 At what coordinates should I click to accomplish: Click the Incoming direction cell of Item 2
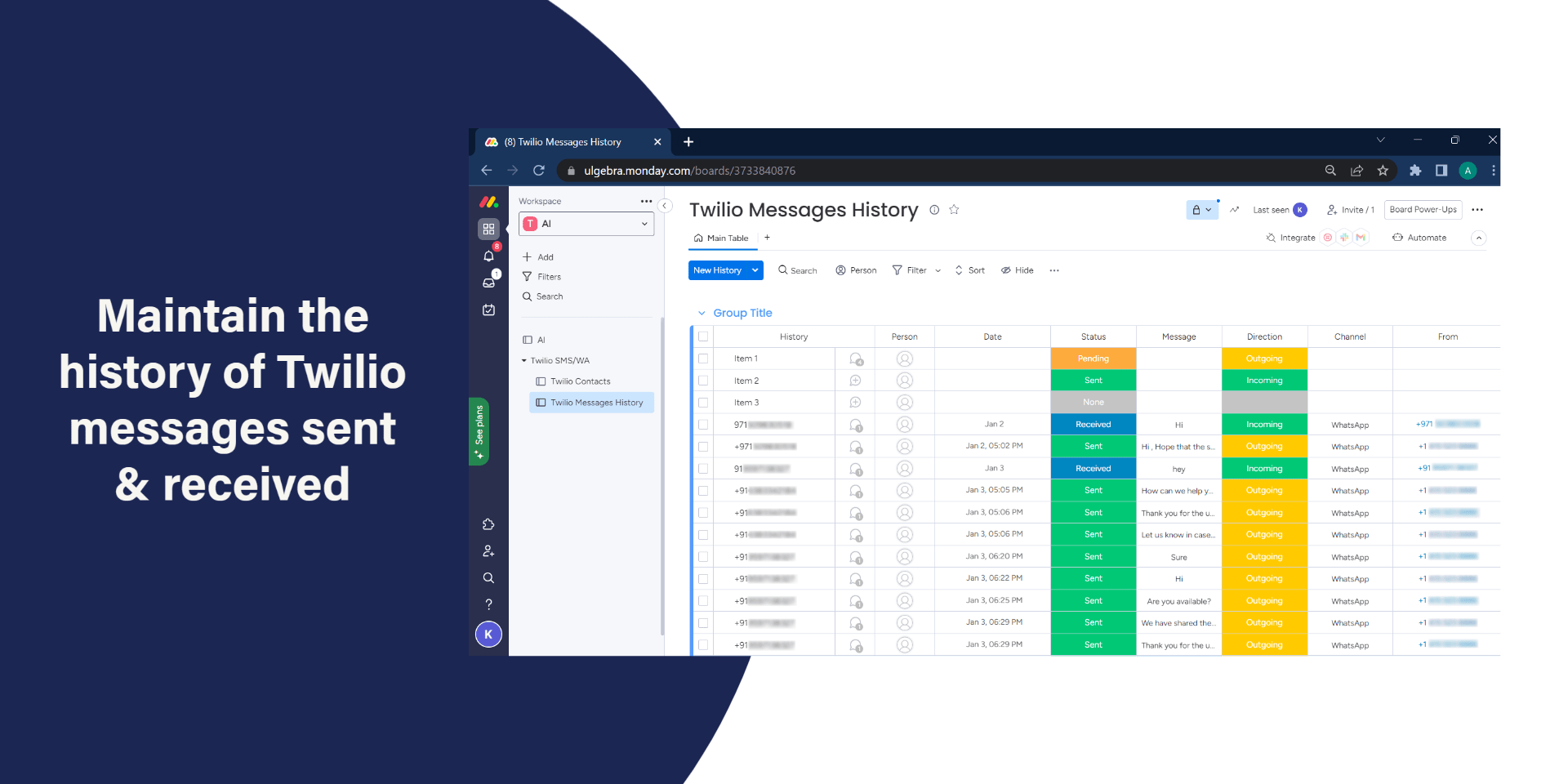click(x=1264, y=381)
